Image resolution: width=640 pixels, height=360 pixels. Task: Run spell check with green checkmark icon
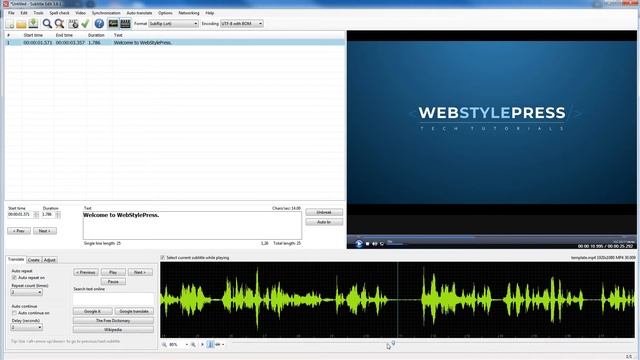click(85, 24)
